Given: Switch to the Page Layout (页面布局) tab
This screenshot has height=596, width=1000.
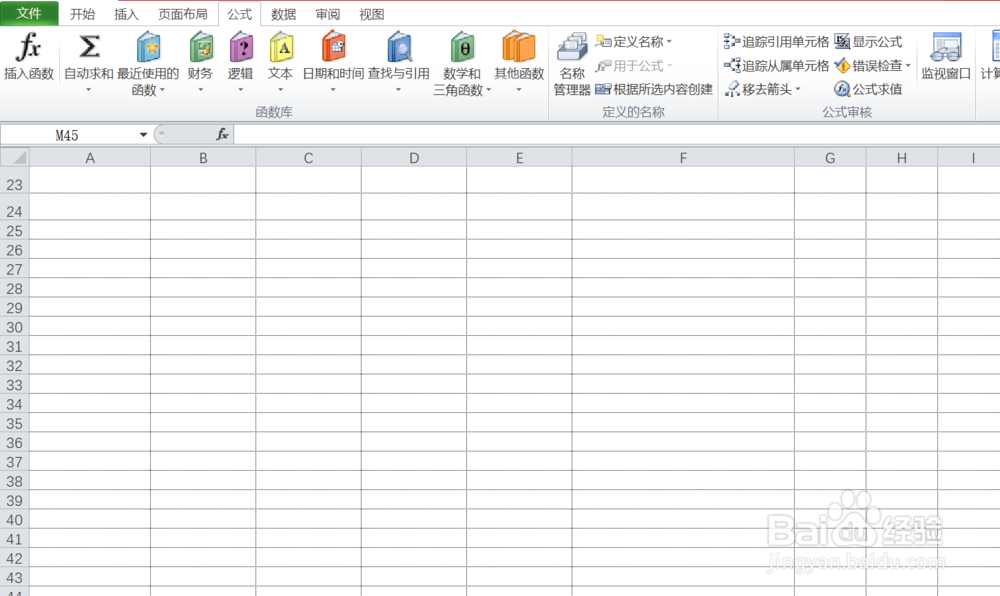Looking at the screenshot, I should (x=183, y=14).
